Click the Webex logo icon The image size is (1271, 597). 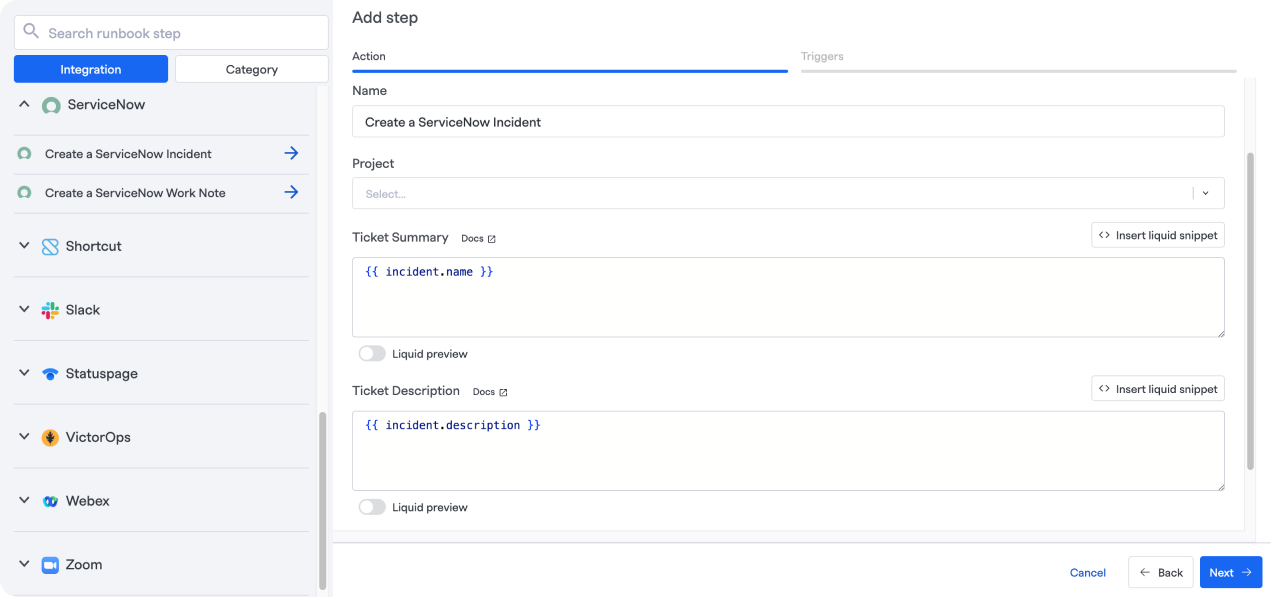(50, 501)
